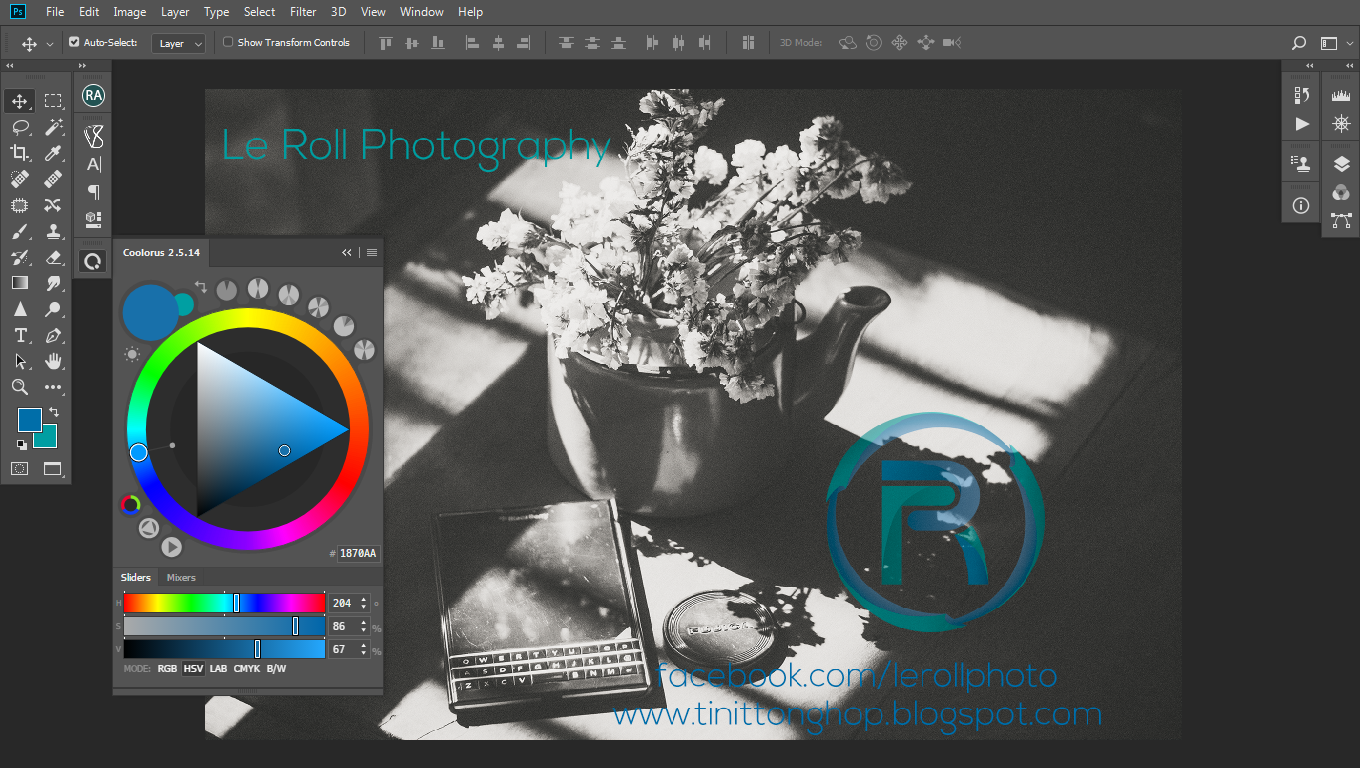Open the Filter menu

coord(303,12)
